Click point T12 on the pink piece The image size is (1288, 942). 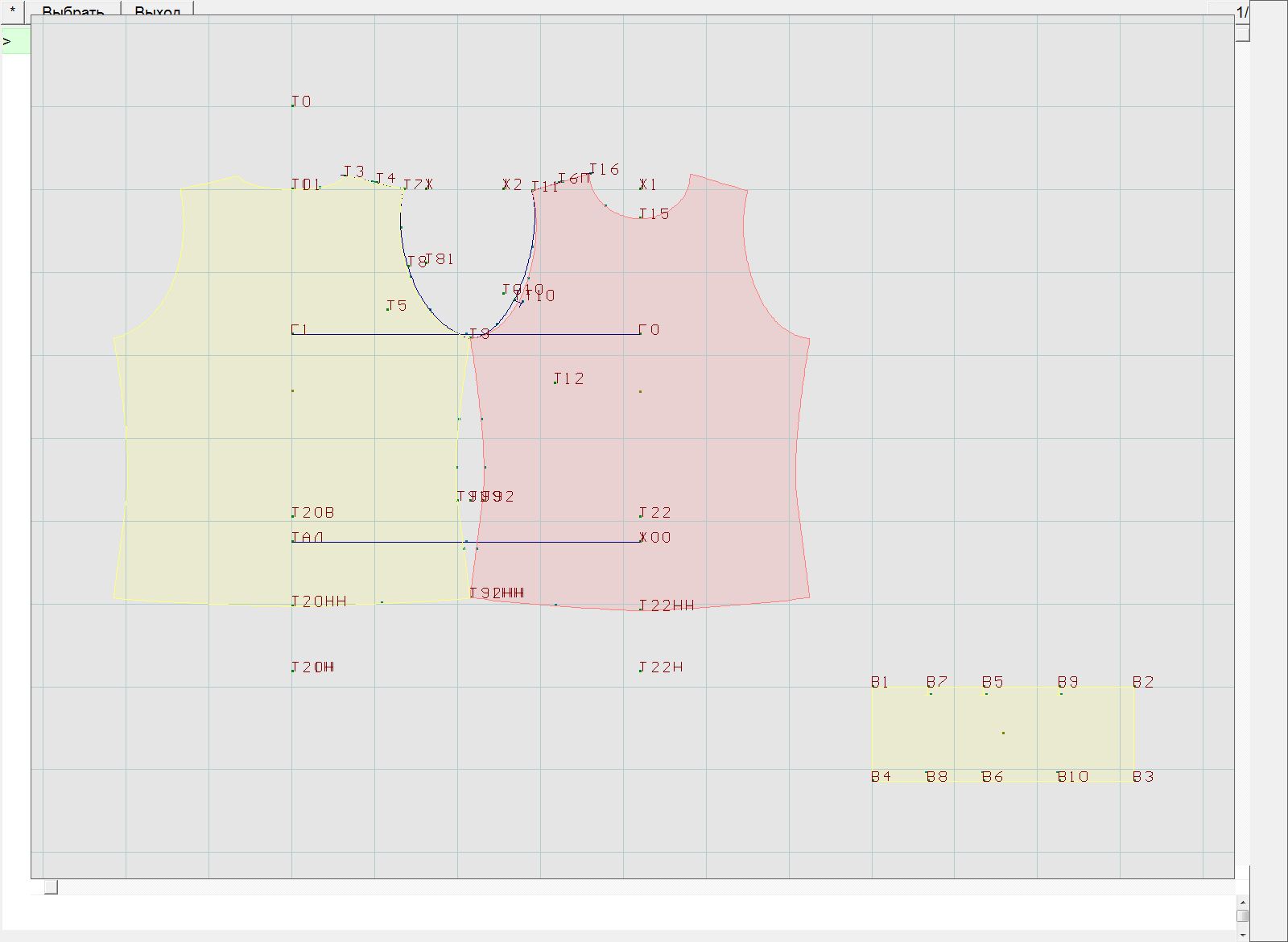(x=555, y=382)
